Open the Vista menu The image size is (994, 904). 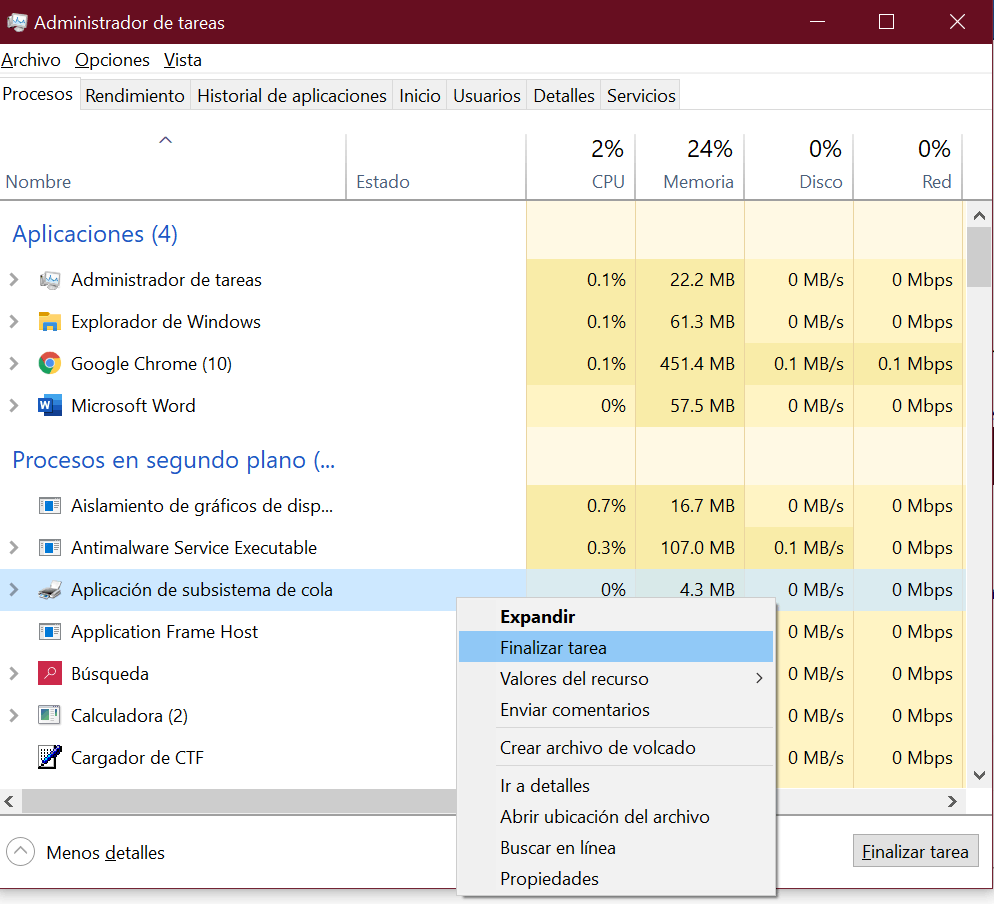[x=183, y=60]
